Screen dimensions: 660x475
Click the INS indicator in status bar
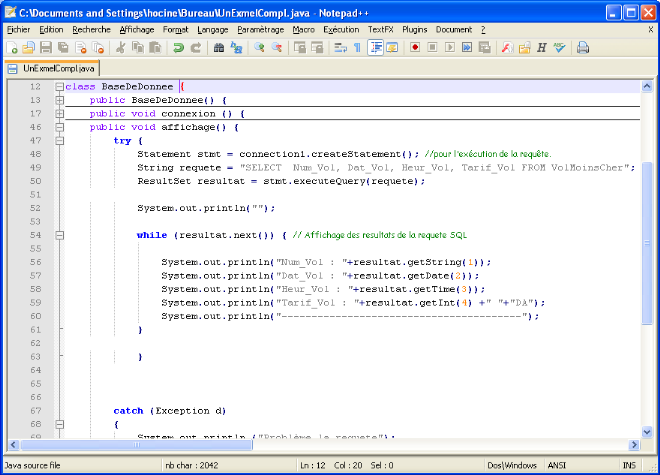click(x=629, y=466)
